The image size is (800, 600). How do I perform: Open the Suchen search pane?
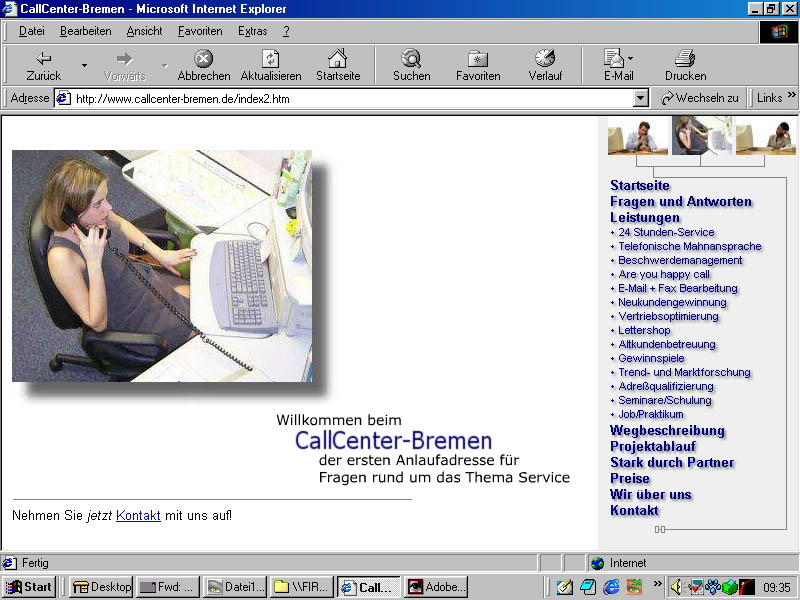coord(411,65)
